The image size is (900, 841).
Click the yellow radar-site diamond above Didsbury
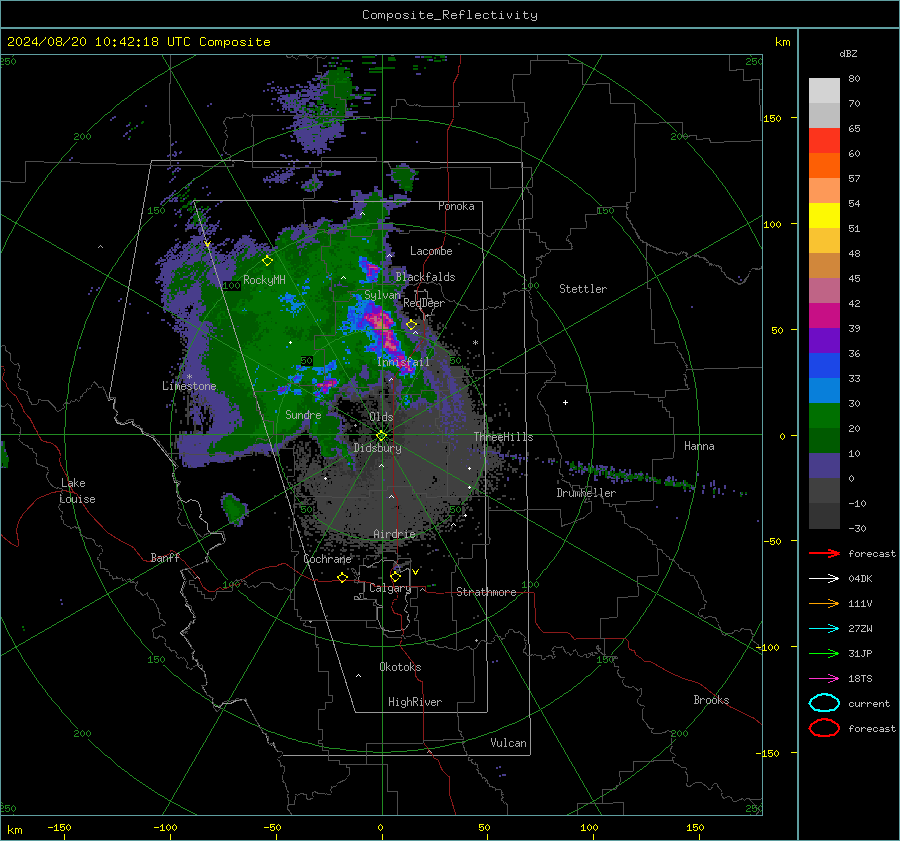click(x=381, y=436)
